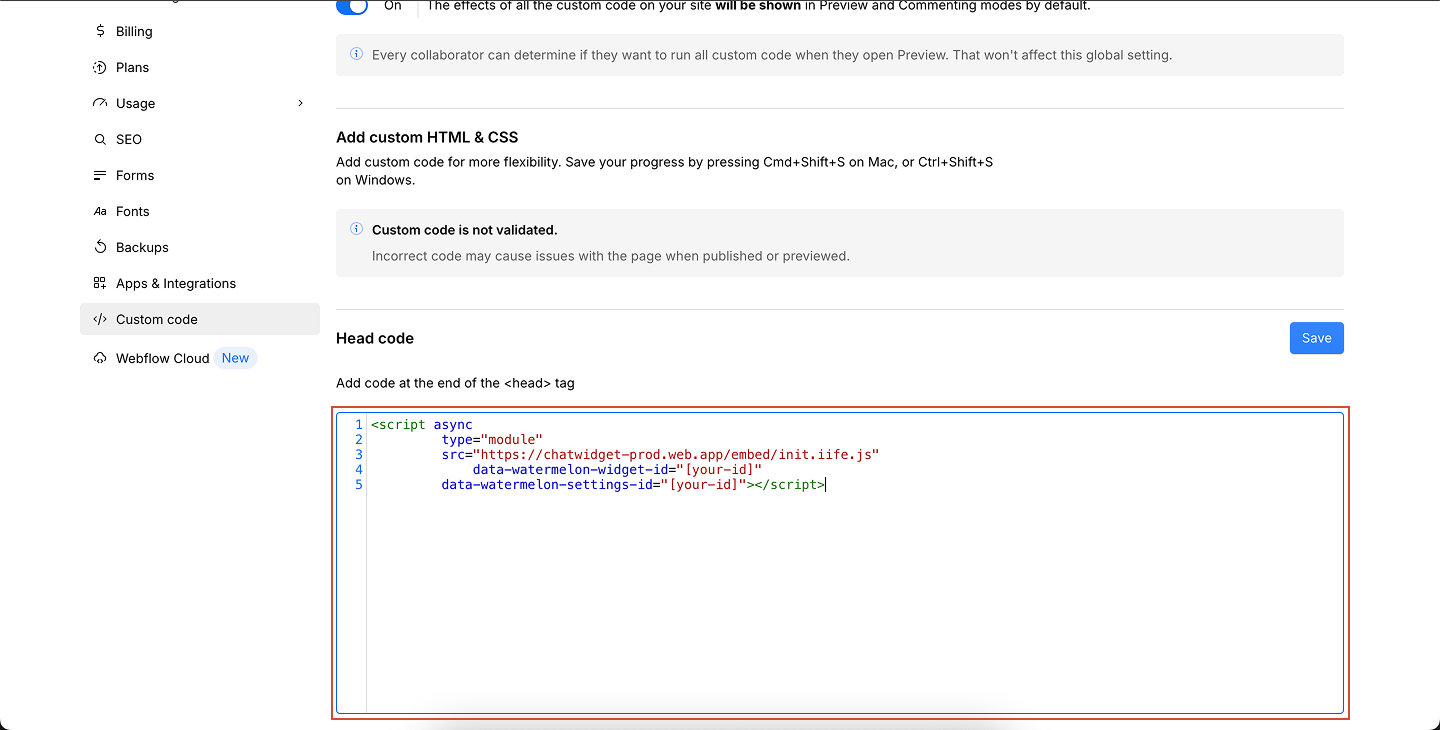Click info icon beside validation warning
Viewport: 1440px width, 730px height.
pos(356,229)
